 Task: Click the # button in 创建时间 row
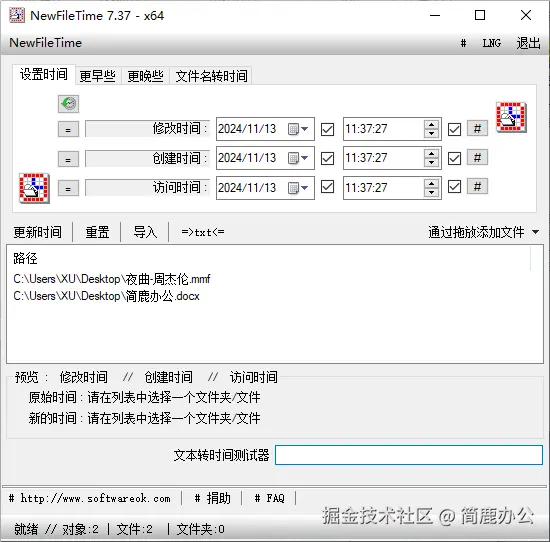[477, 158]
